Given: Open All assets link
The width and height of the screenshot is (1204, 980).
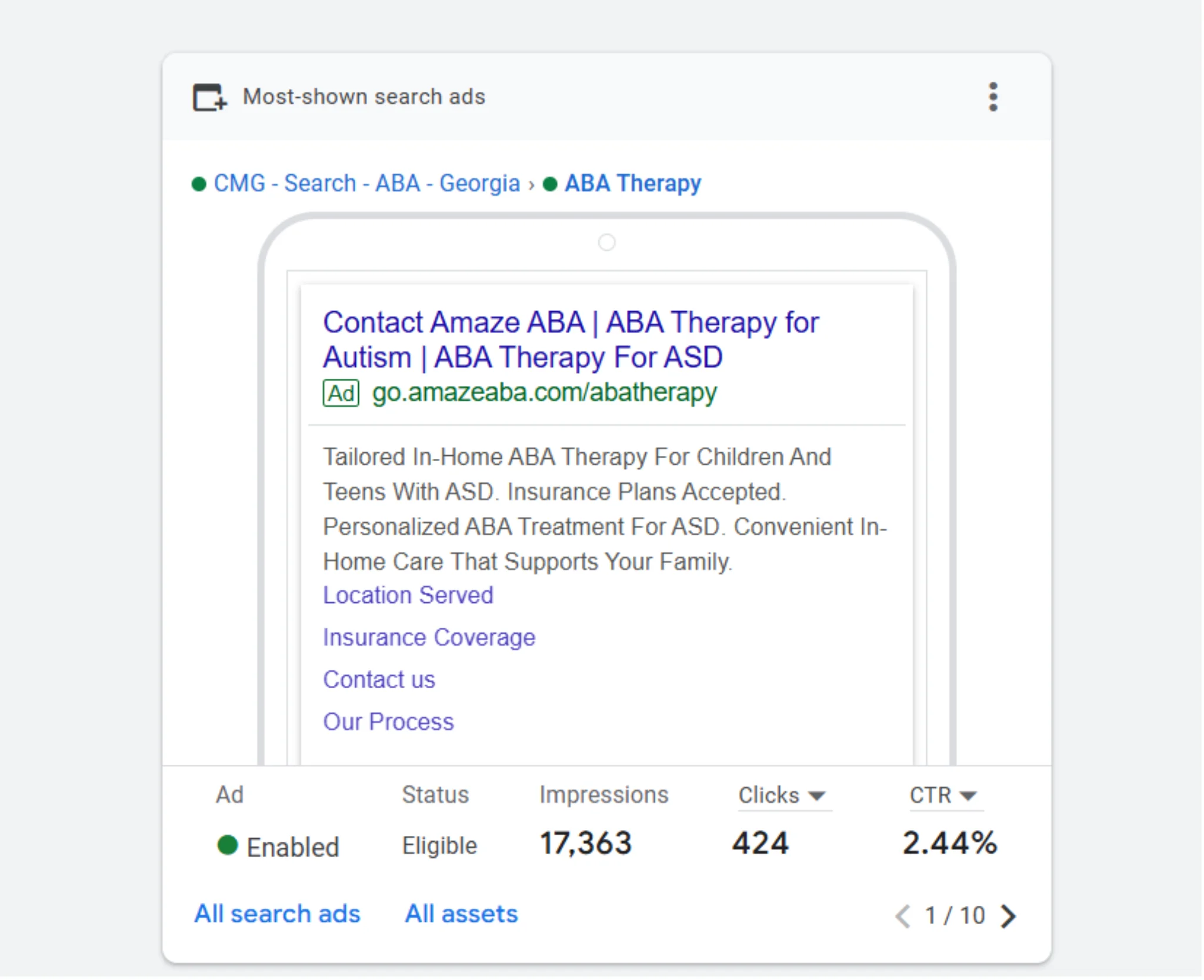Looking at the screenshot, I should 461,914.
